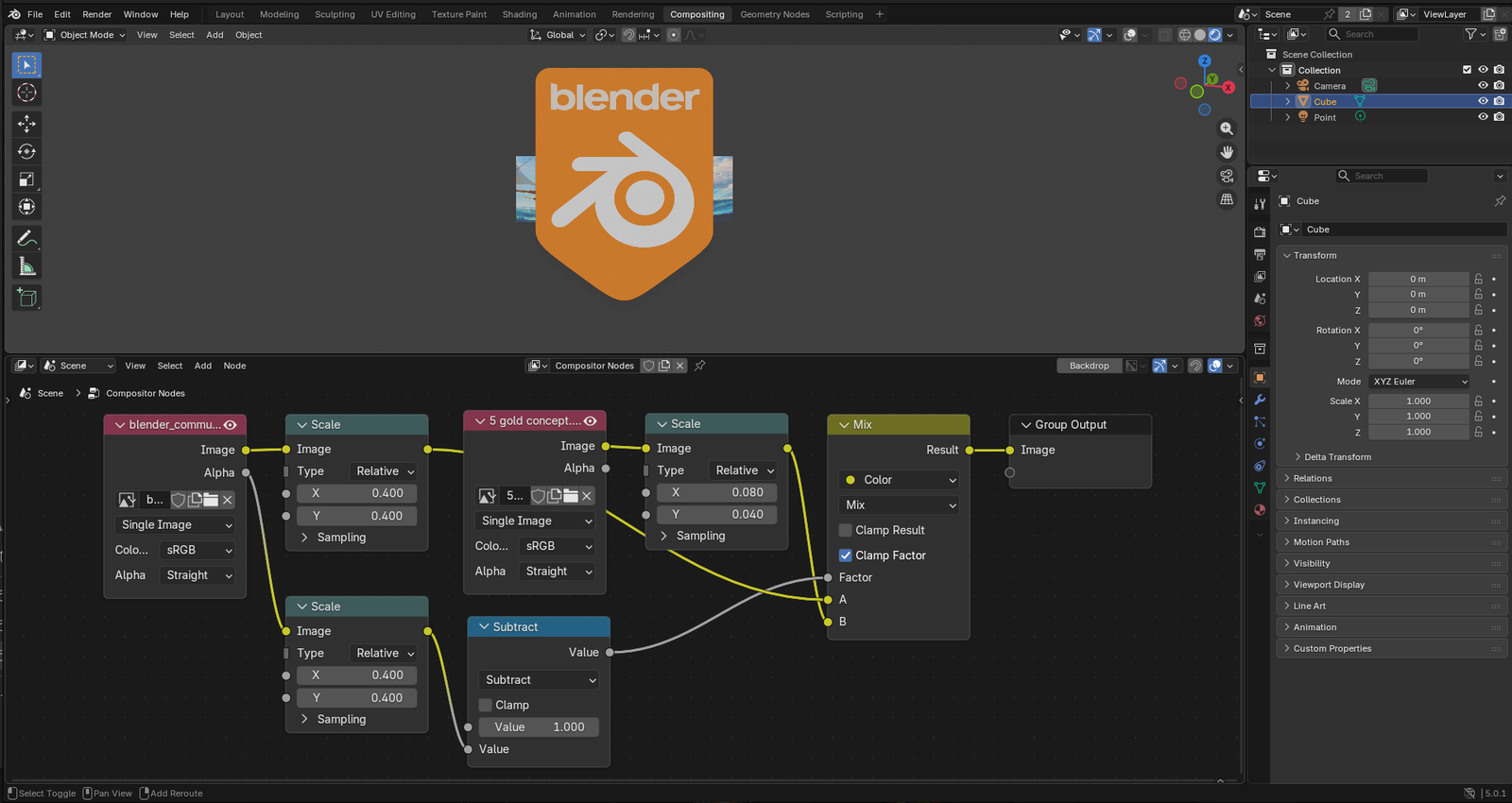This screenshot has width=1512, height=803.
Task: Open Subtract operation dropdown in math node
Action: click(x=539, y=680)
